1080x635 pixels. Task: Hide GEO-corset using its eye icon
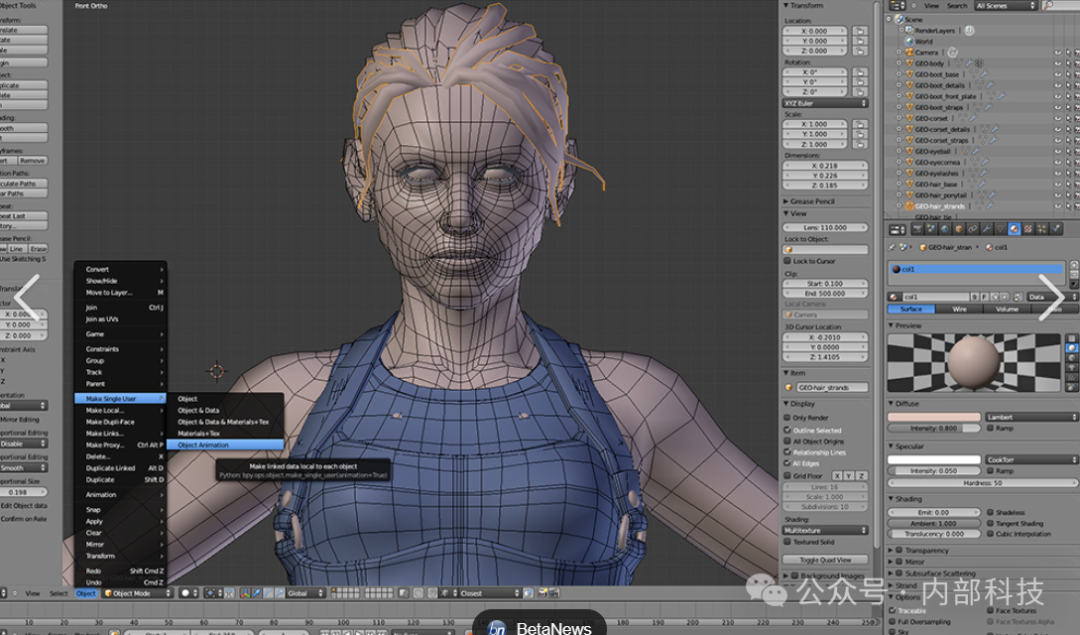1057,119
